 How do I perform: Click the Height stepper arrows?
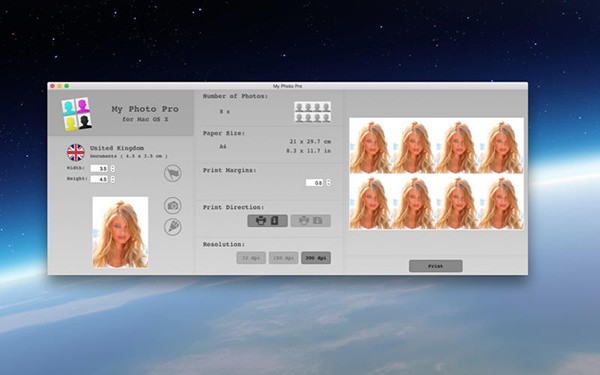coord(112,179)
